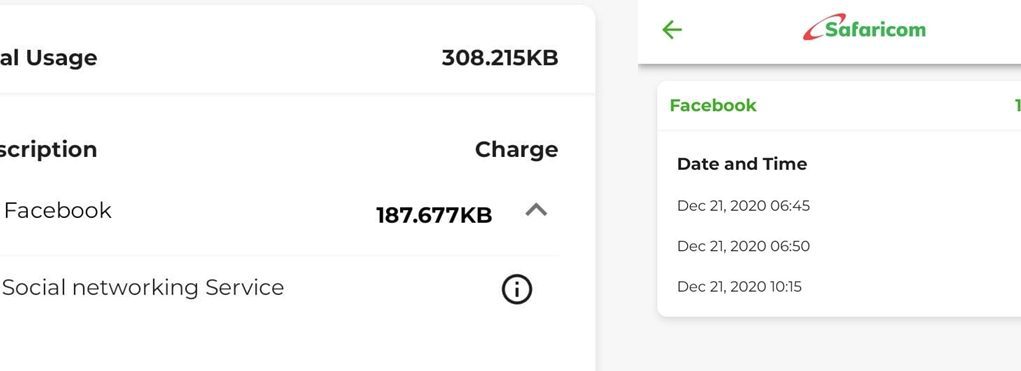Select the Dec 21, 2020 06:50 entry
Image resolution: width=1021 pixels, height=371 pixels.
pyautogui.click(x=743, y=246)
